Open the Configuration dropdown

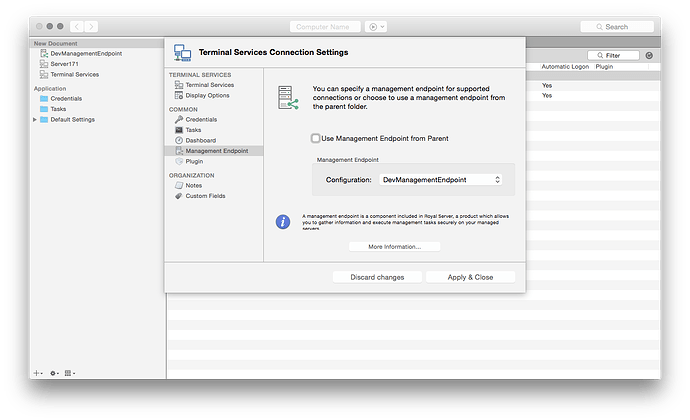click(x=442, y=179)
